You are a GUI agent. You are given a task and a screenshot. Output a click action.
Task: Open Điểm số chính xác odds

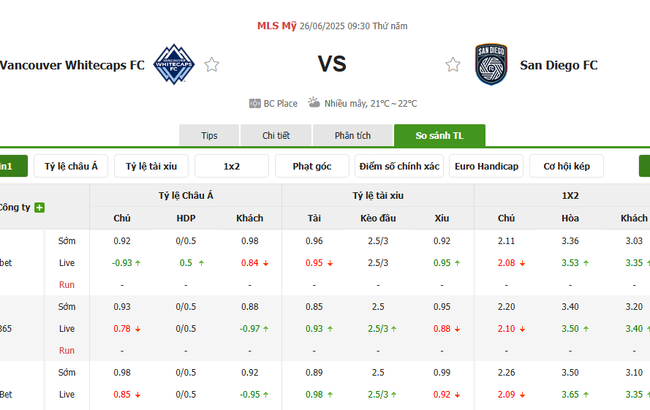[x=399, y=167]
